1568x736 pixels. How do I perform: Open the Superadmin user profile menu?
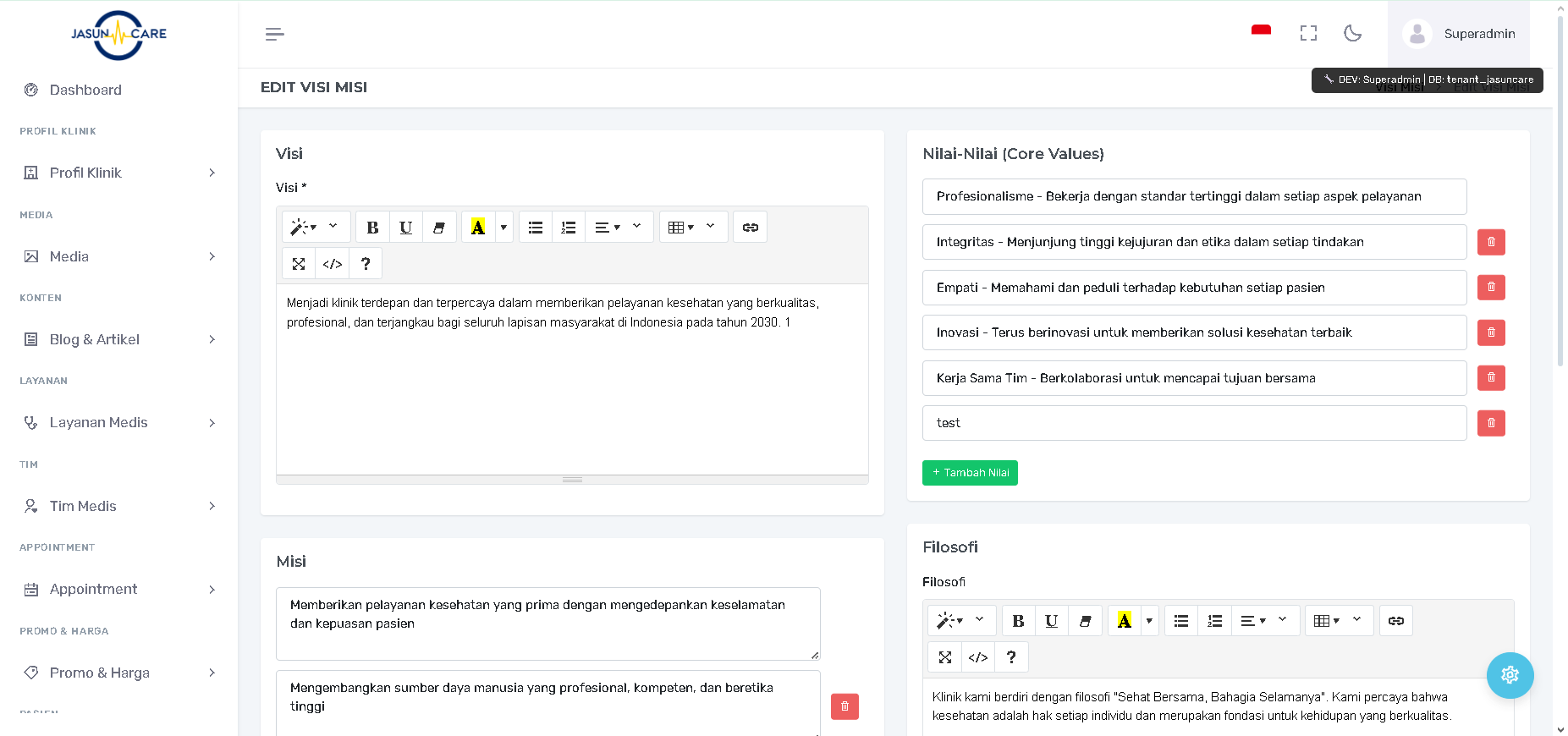(x=1459, y=34)
